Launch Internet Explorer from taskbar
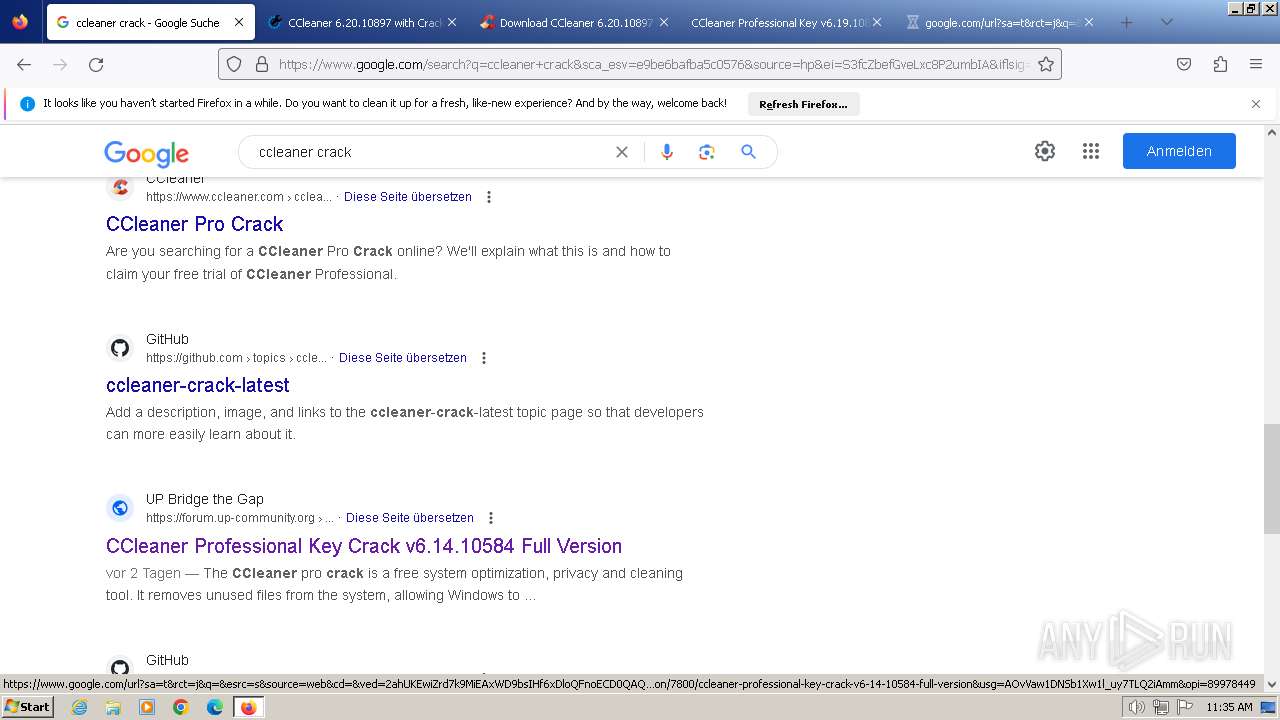The width and height of the screenshot is (1280, 720). coord(80,707)
